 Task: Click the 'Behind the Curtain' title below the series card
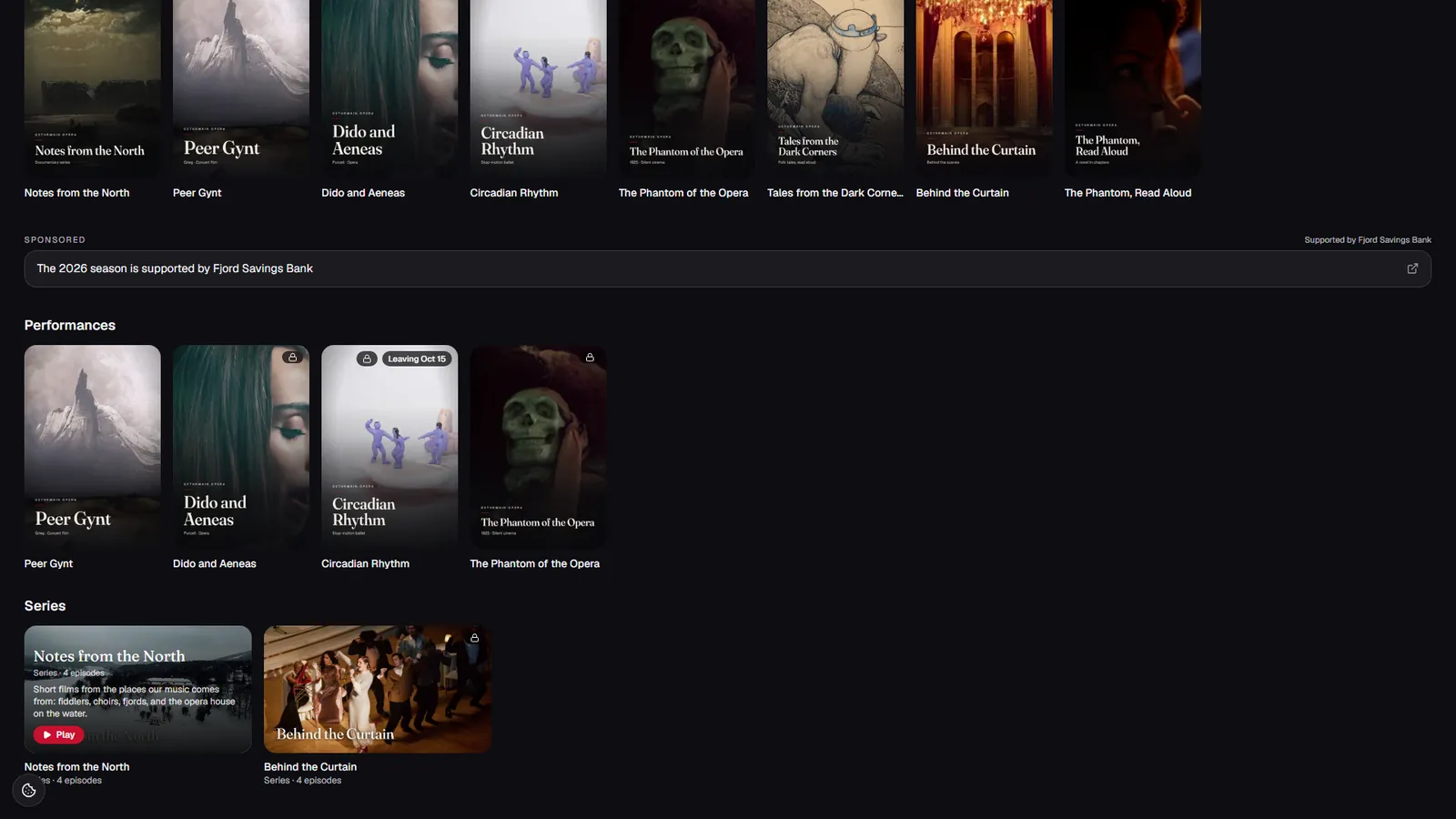pyautogui.click(x=310, y=767)
